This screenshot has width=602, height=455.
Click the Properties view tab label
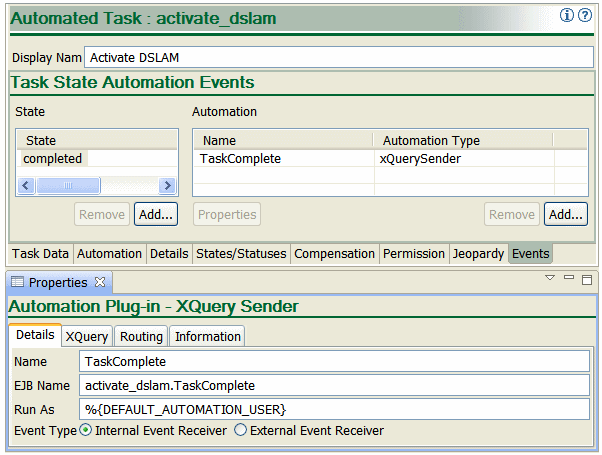(x=58, y=283)
